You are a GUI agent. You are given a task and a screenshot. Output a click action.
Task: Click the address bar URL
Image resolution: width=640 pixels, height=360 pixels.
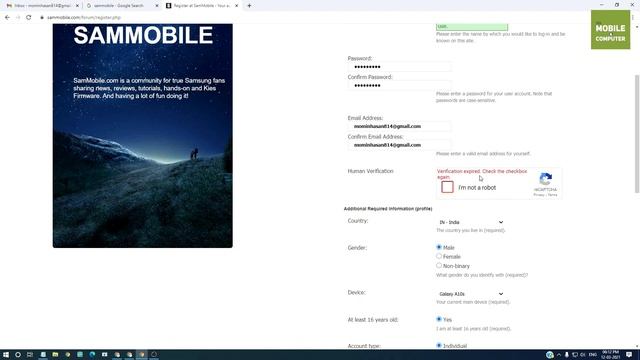point(84,18)
